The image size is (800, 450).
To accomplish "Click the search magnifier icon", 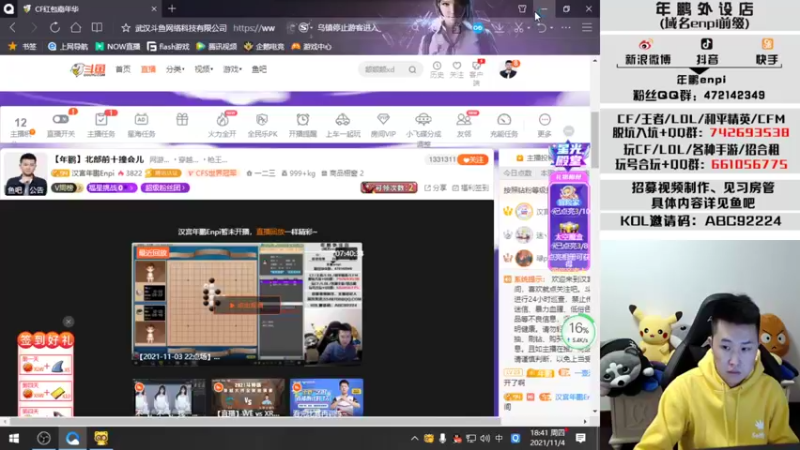I will pyautogui.click(x=412, y=69).
